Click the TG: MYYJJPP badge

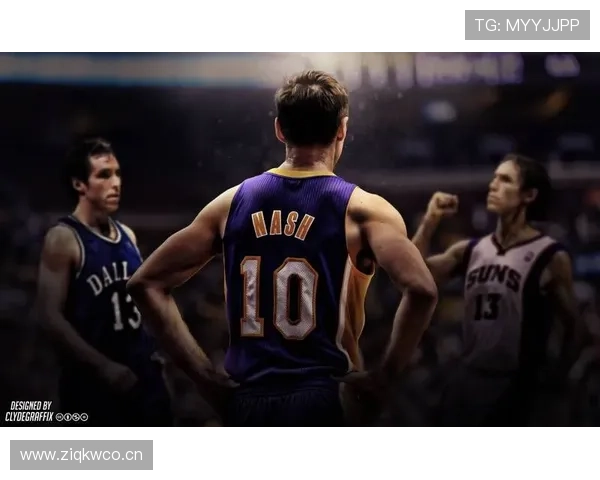[x=527, y=25]
